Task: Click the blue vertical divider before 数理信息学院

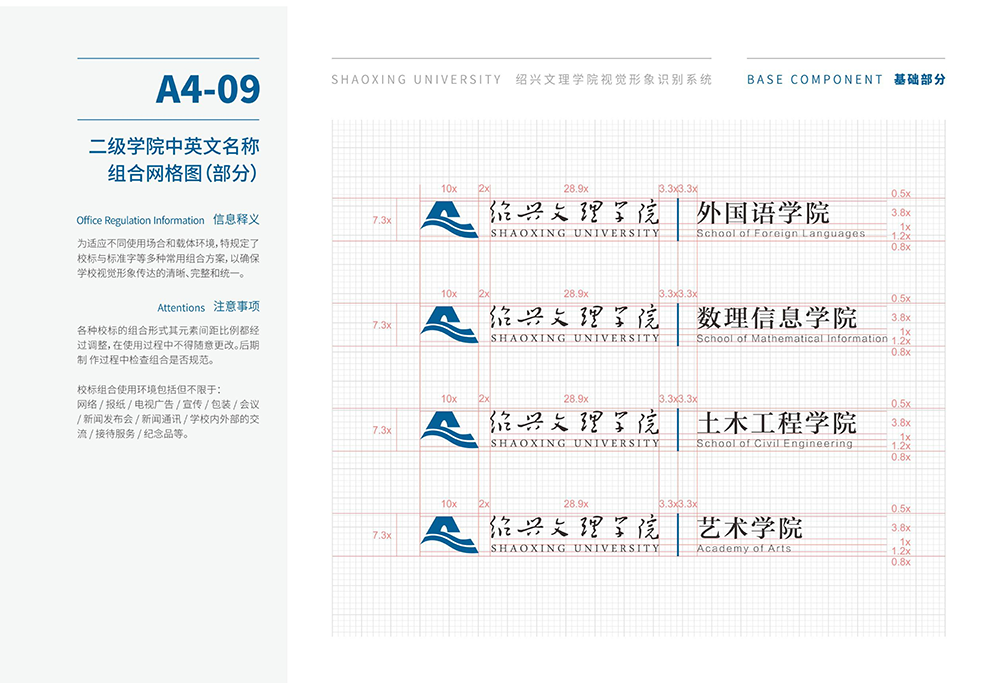Action: coord(678,324)
